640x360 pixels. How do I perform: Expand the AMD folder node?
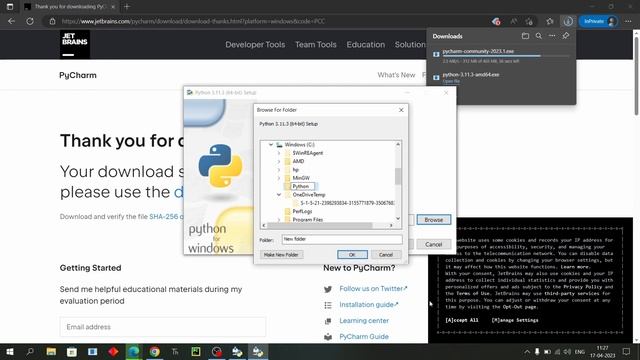pyautogui.click(x=279, y=161)
